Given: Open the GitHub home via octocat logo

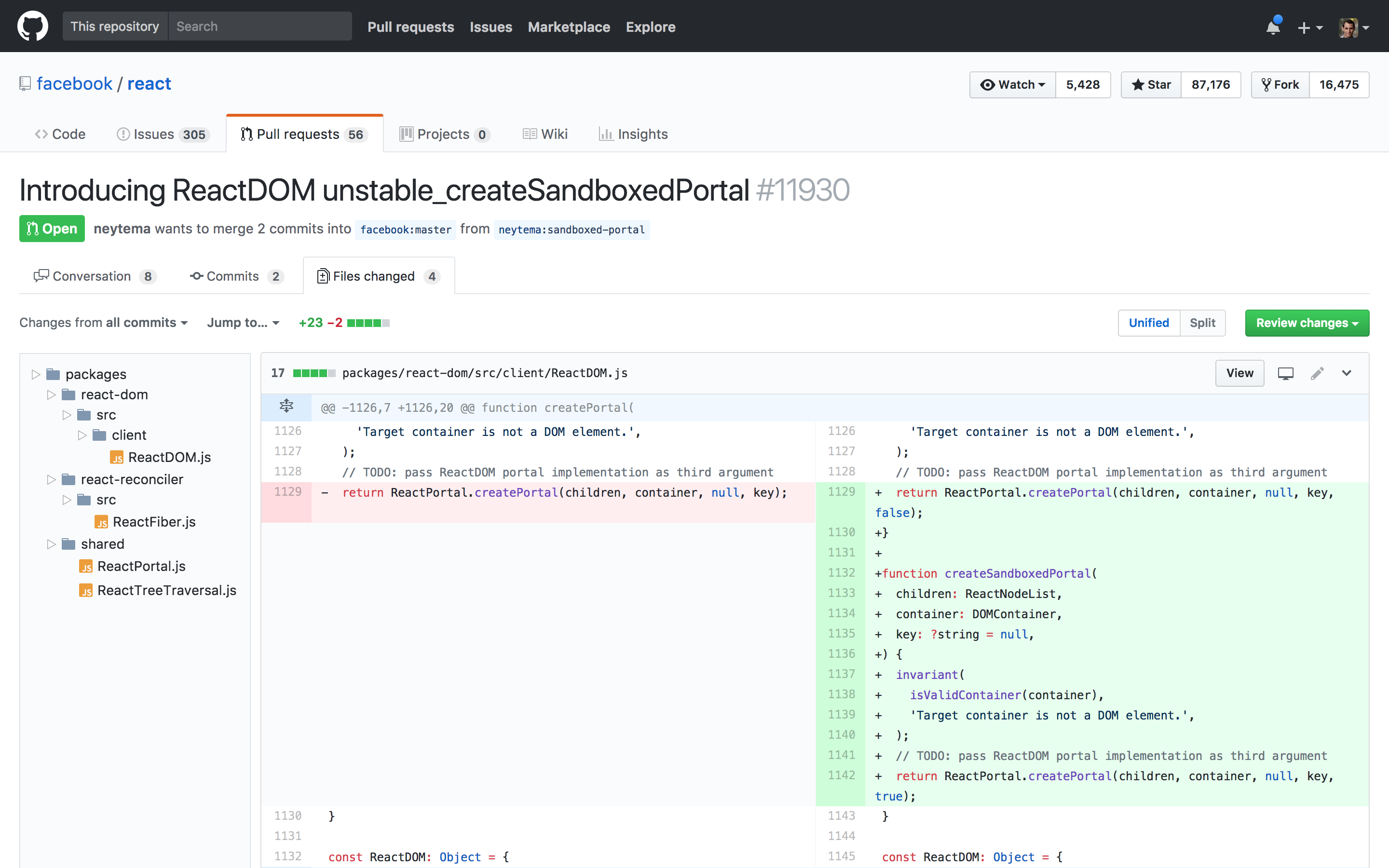Looking at the screenshot, I should (x=33, y=25).
